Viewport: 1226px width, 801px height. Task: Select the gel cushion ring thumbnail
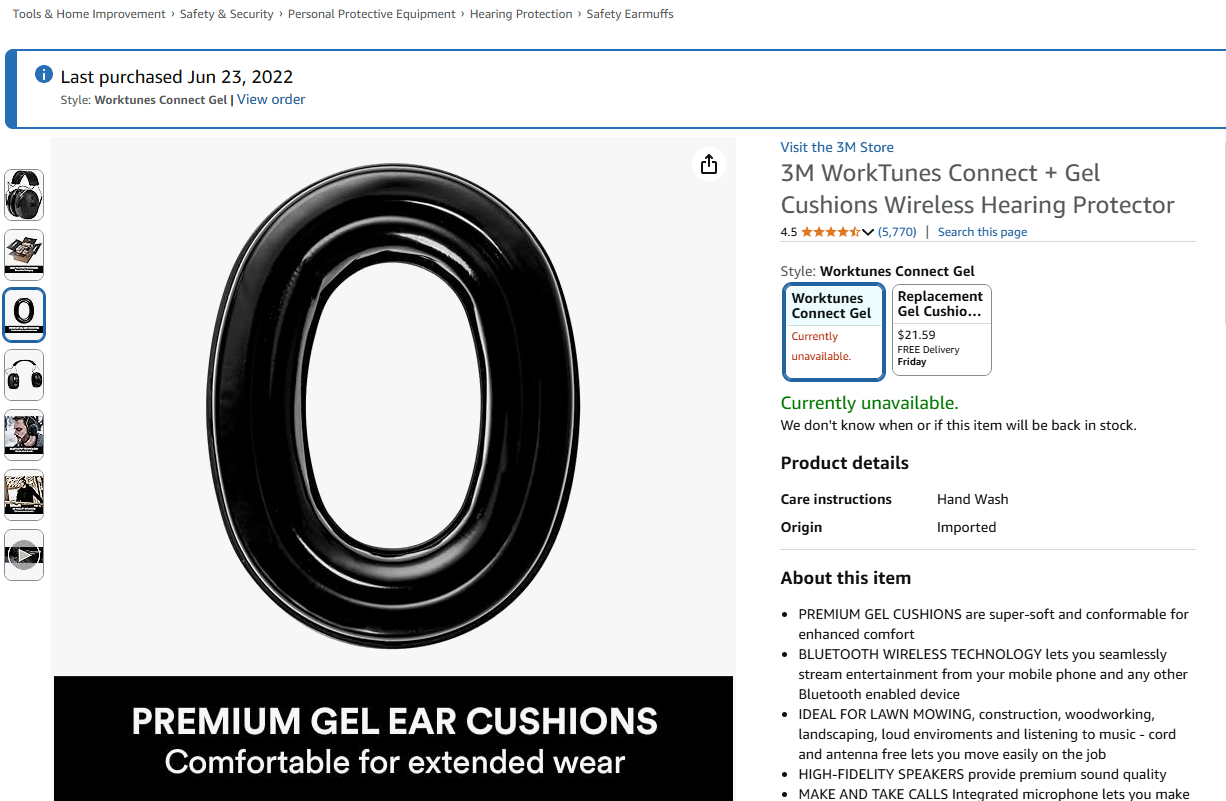24,315
